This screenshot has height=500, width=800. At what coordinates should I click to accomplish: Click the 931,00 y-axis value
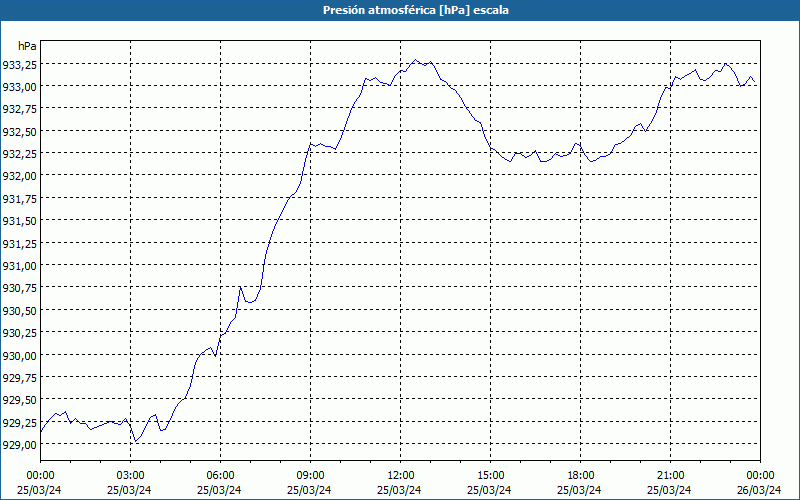click(19, 266)
